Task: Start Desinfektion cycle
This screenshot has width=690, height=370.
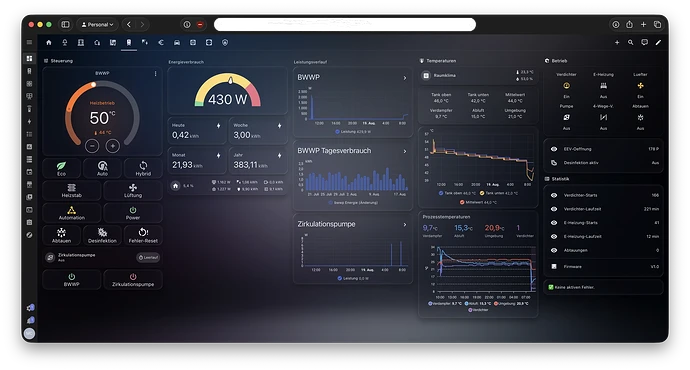Action: [x=102, y=235]
